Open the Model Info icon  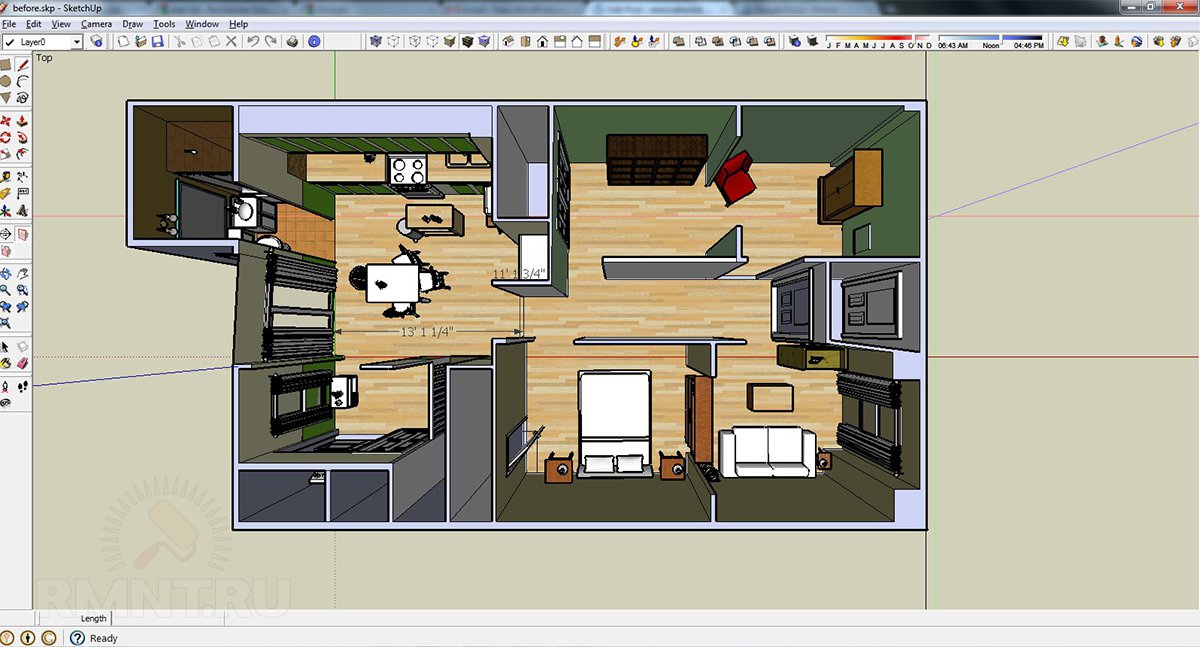point(314,42)
